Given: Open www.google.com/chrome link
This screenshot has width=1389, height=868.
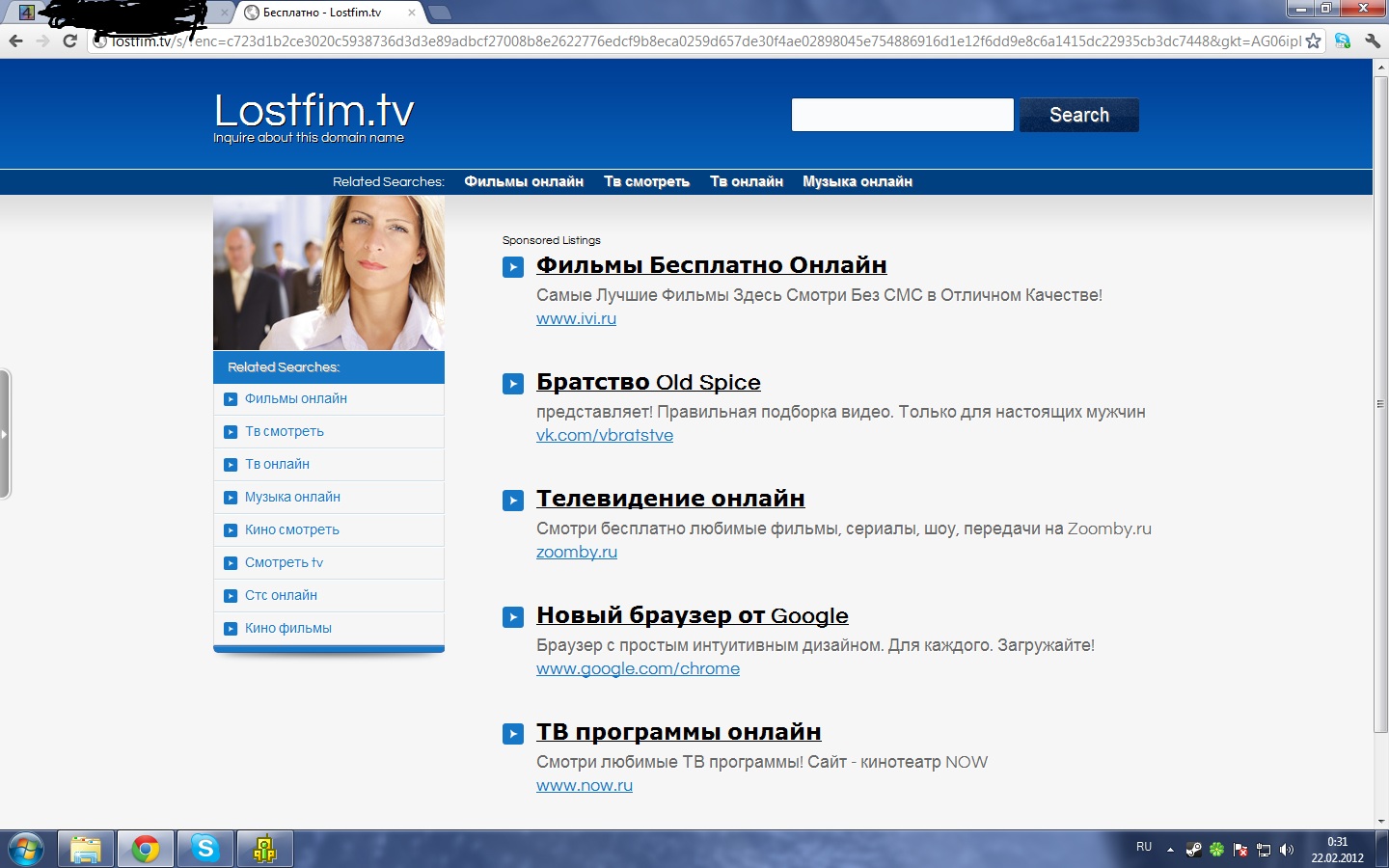Looking at the screenshot, I should 638,668.
